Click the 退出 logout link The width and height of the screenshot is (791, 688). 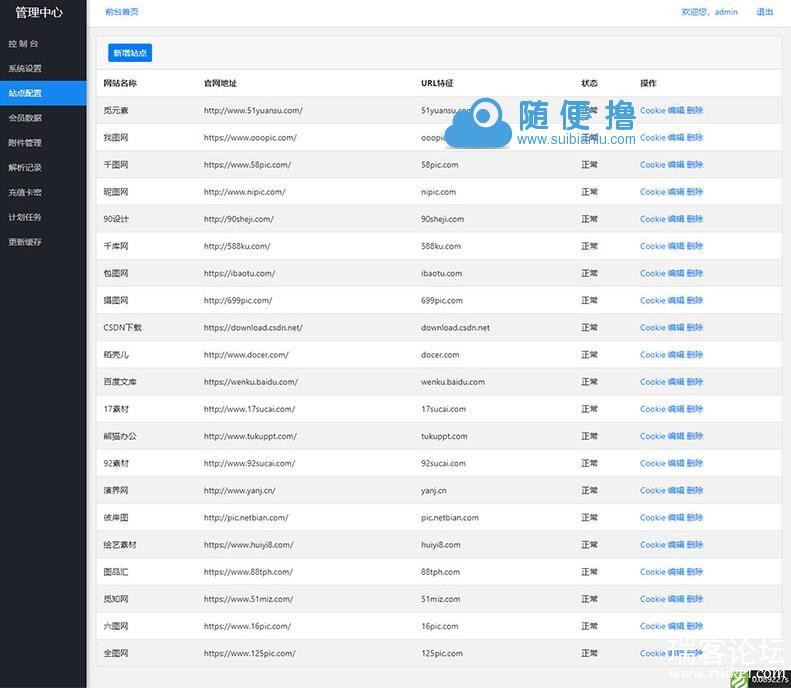tap(764, 12)
